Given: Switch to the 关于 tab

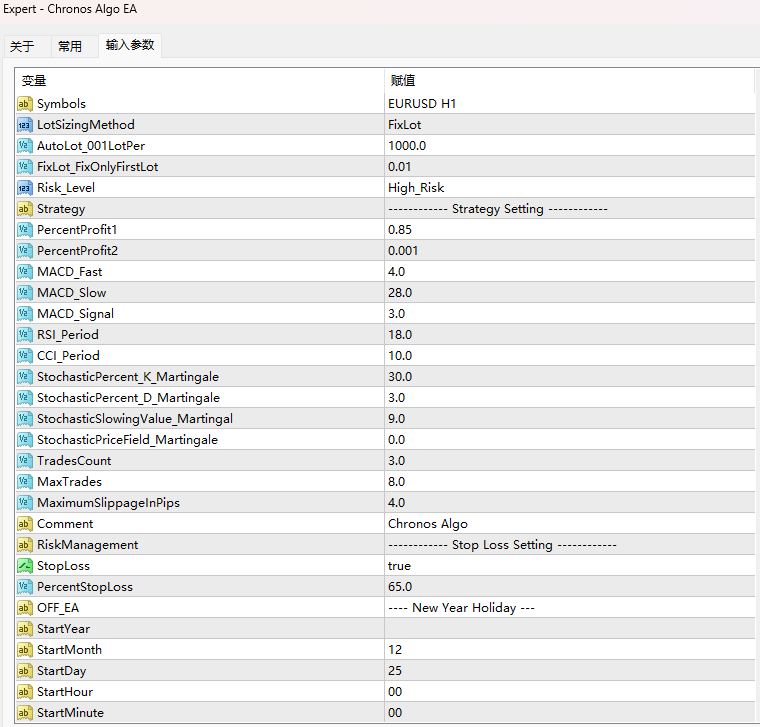Looking at the screenshot, I should [x=22, y=47].
